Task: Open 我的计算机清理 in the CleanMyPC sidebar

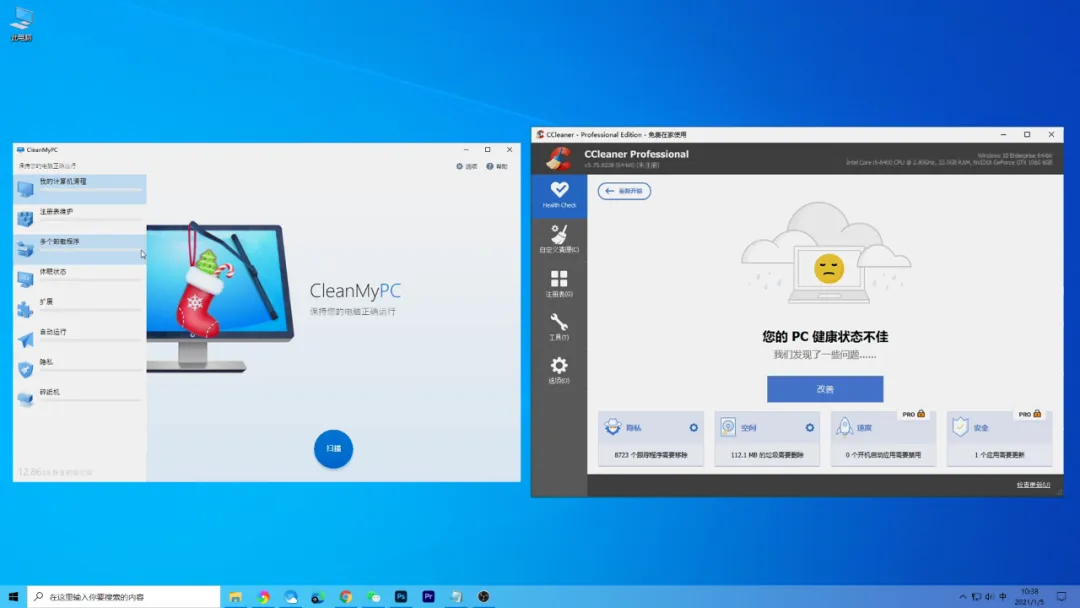Action: pos(79,189)
